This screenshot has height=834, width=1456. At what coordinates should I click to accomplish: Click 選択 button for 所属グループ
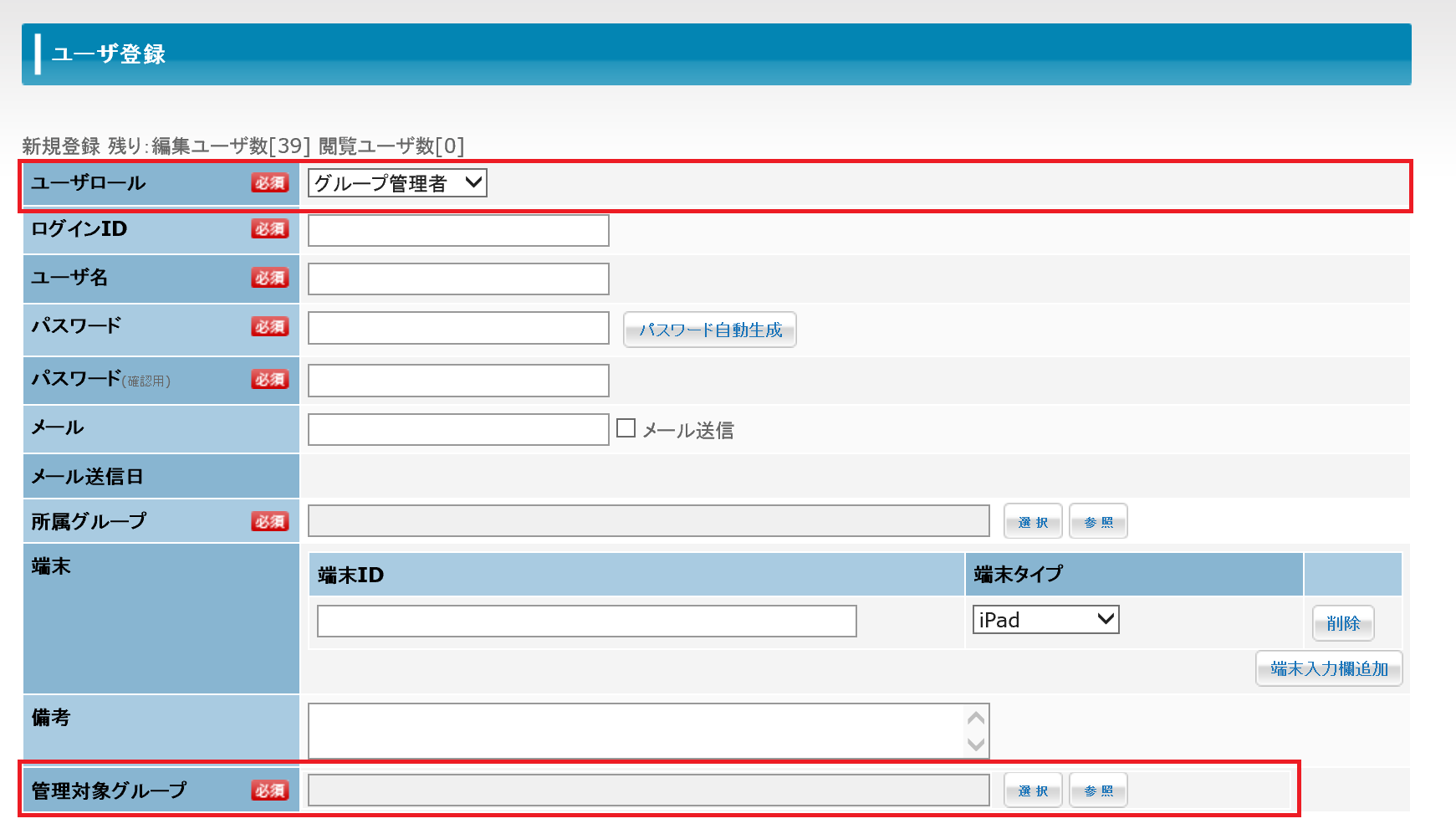pos(1033,522)
